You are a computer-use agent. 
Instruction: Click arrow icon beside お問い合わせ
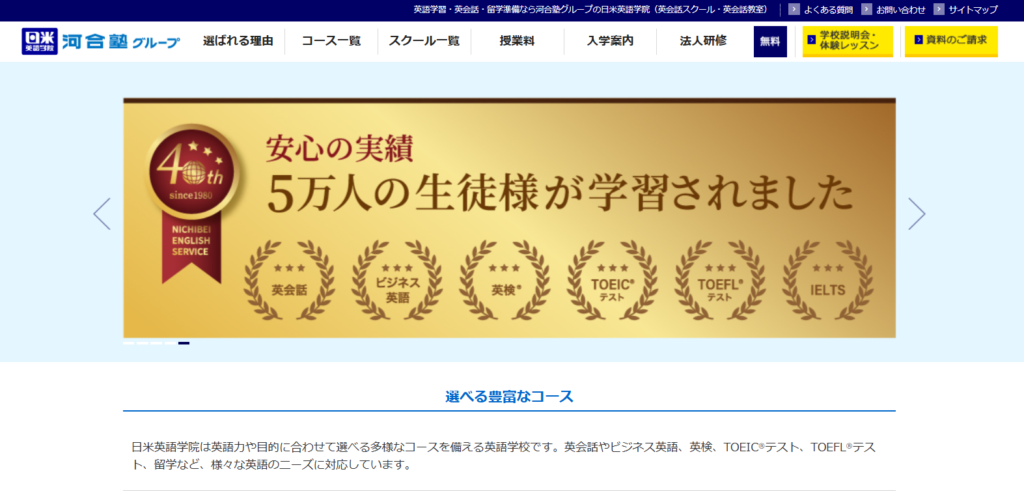pos(867,10)
